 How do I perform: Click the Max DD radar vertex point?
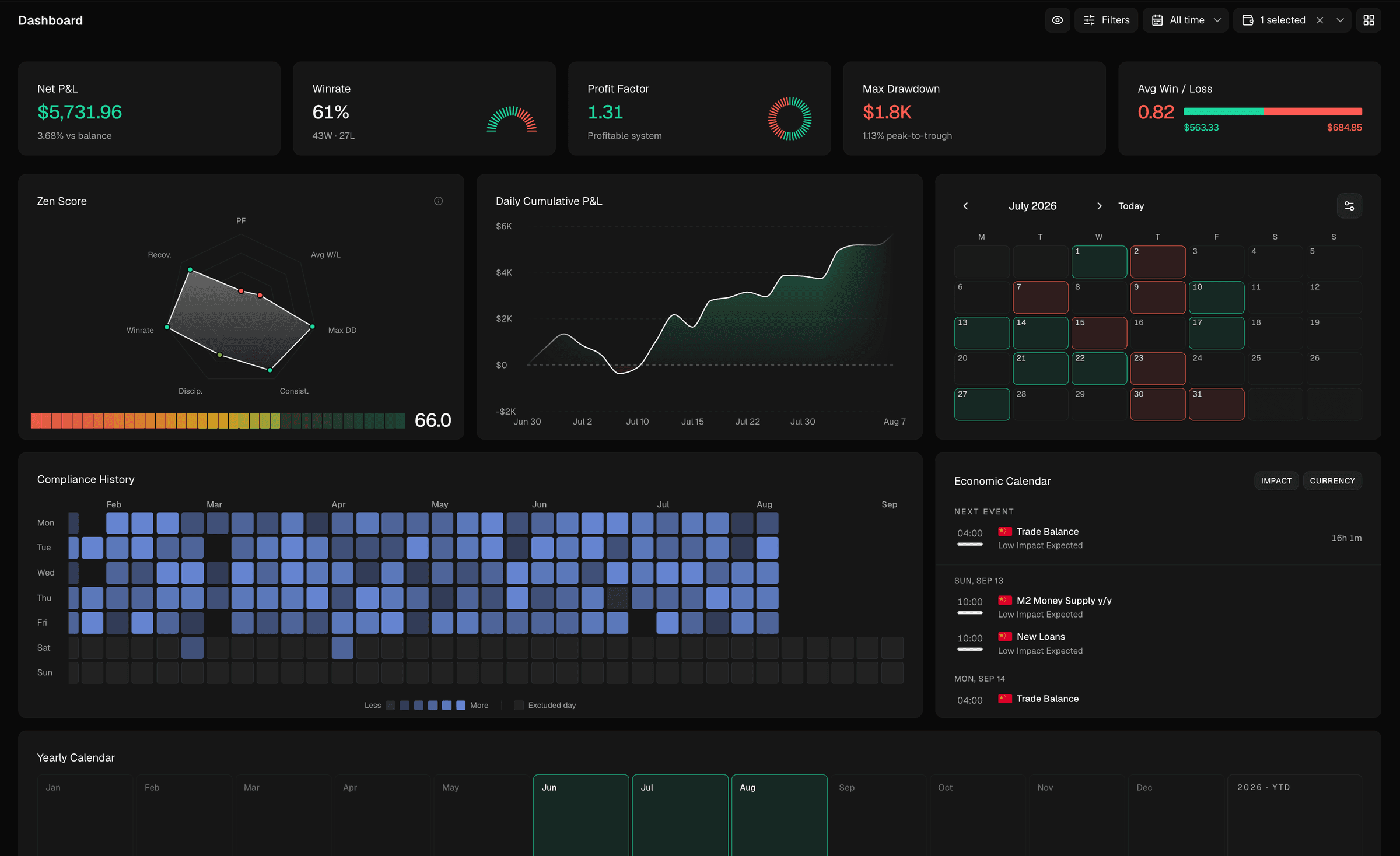(x=313, y=327)
